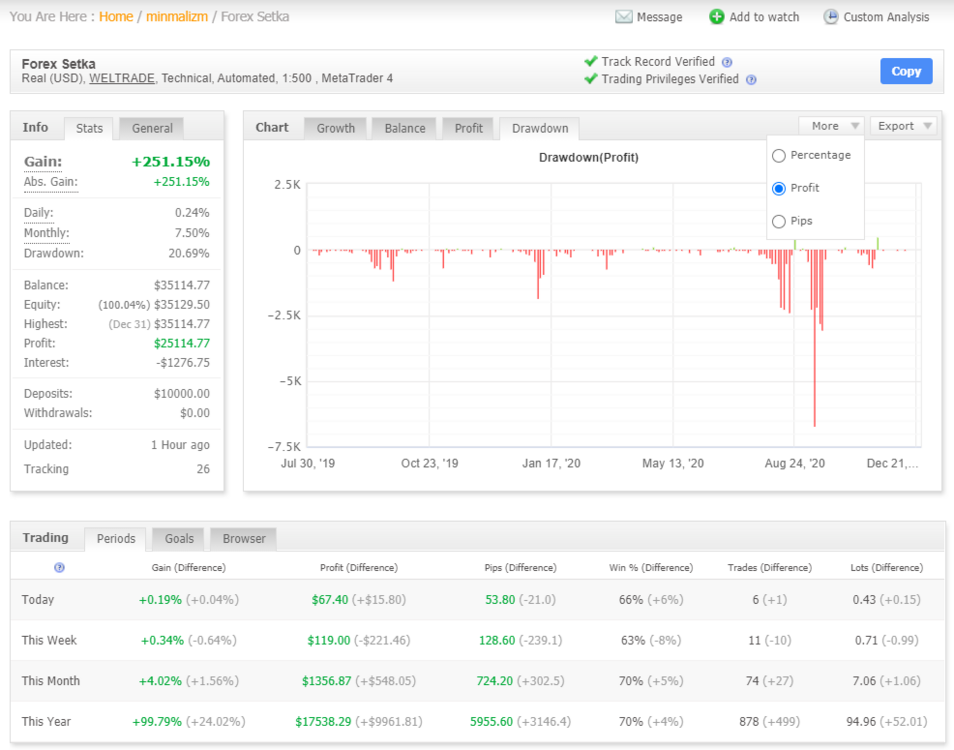Switch to the Stats tab
The image size is (954, 750).
coord(89,128)
